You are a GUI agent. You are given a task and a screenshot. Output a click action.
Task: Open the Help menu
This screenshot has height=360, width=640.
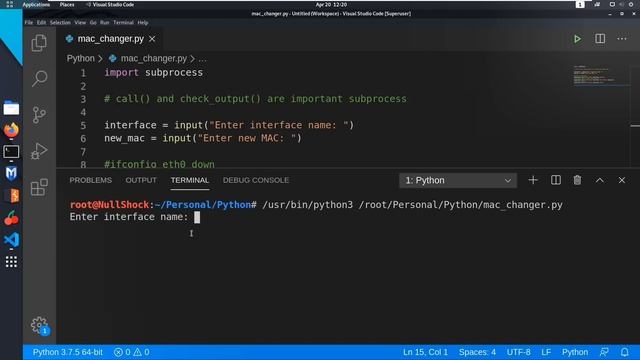coord(142,22)
